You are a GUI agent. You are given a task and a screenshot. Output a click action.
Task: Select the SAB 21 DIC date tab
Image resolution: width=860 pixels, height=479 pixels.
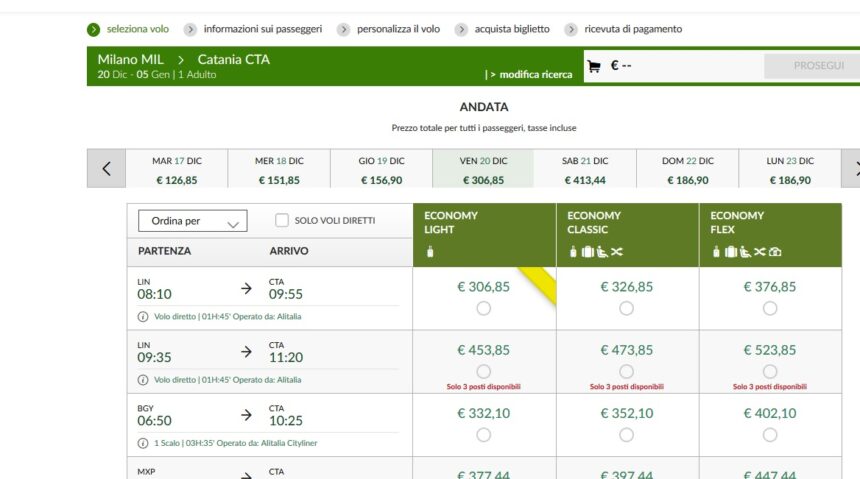point(585,170)
